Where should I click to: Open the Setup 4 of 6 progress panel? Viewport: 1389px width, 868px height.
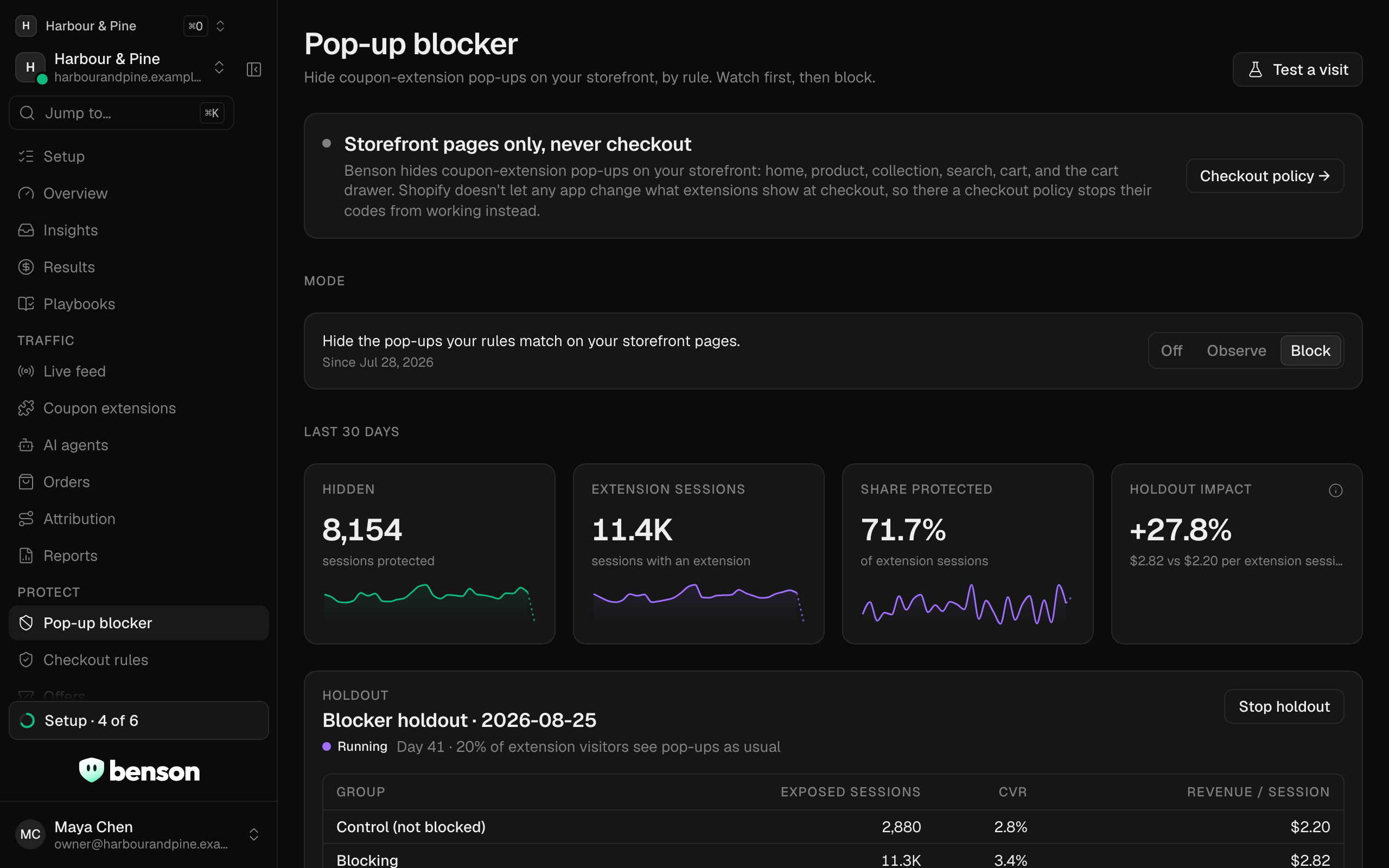139,720
